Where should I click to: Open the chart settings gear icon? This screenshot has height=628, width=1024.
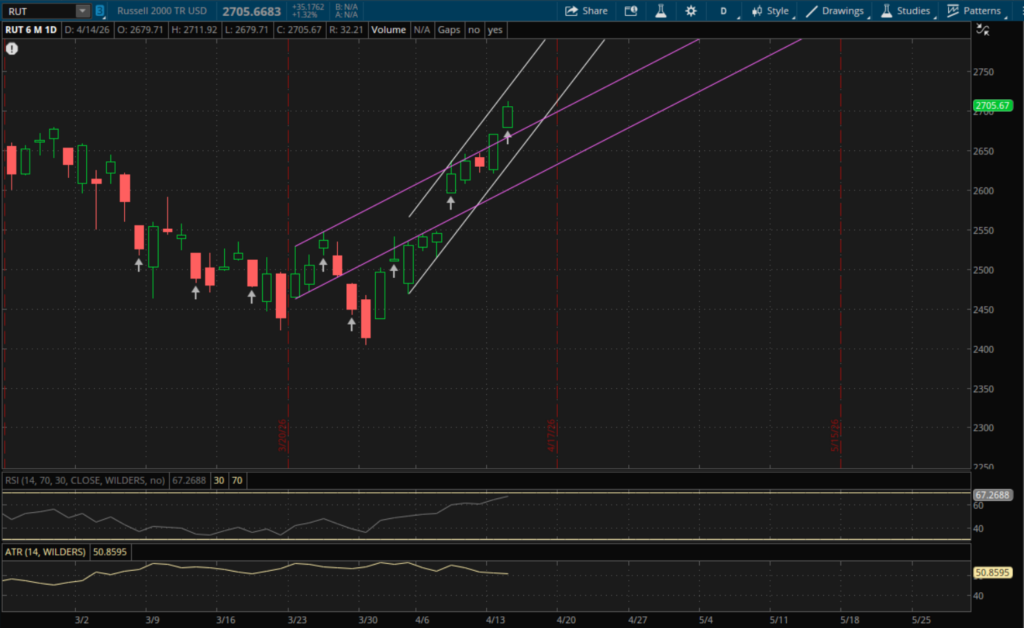click(690, 11)
